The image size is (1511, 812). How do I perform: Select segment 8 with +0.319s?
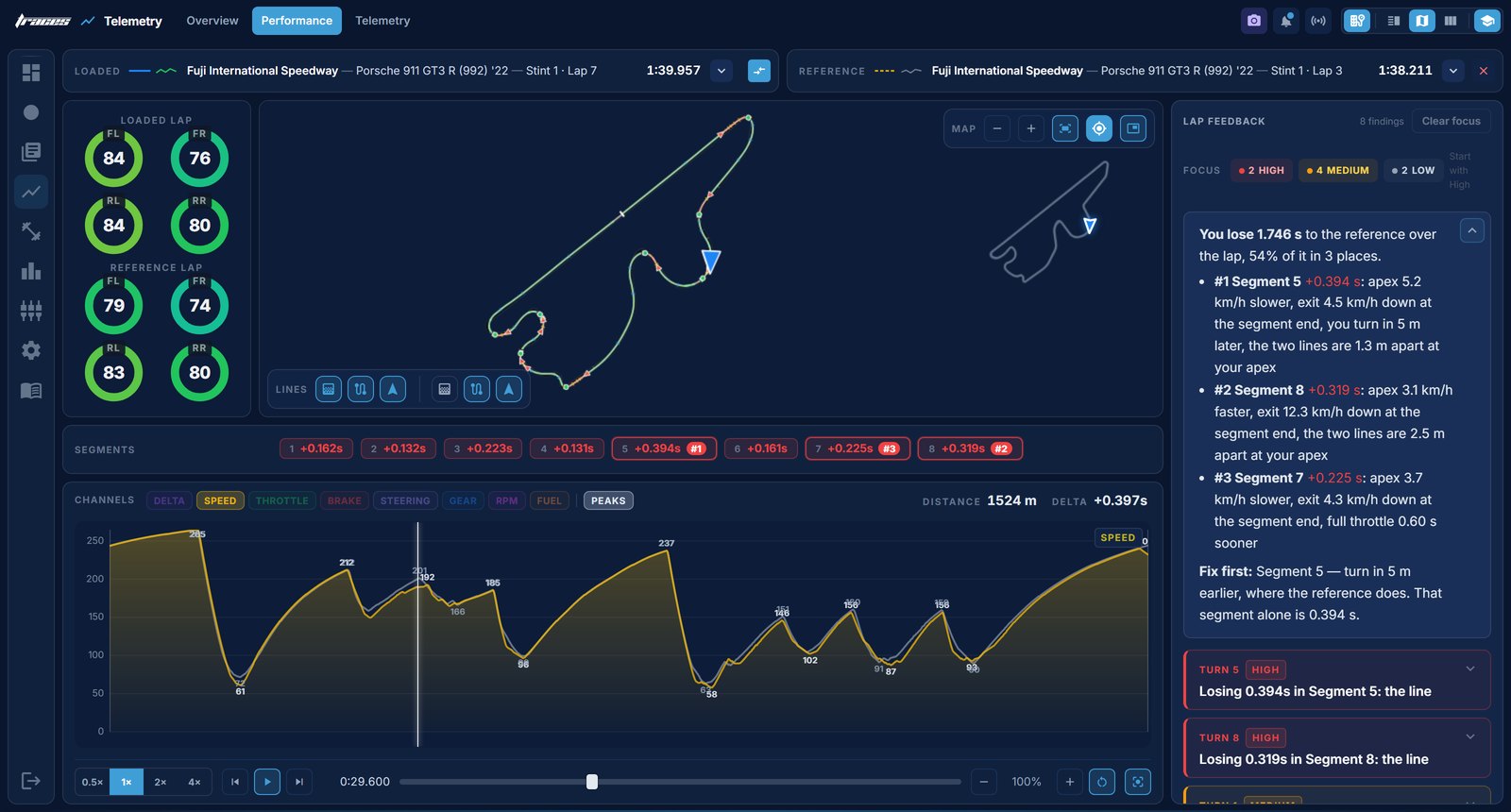(x=970, y=448)
